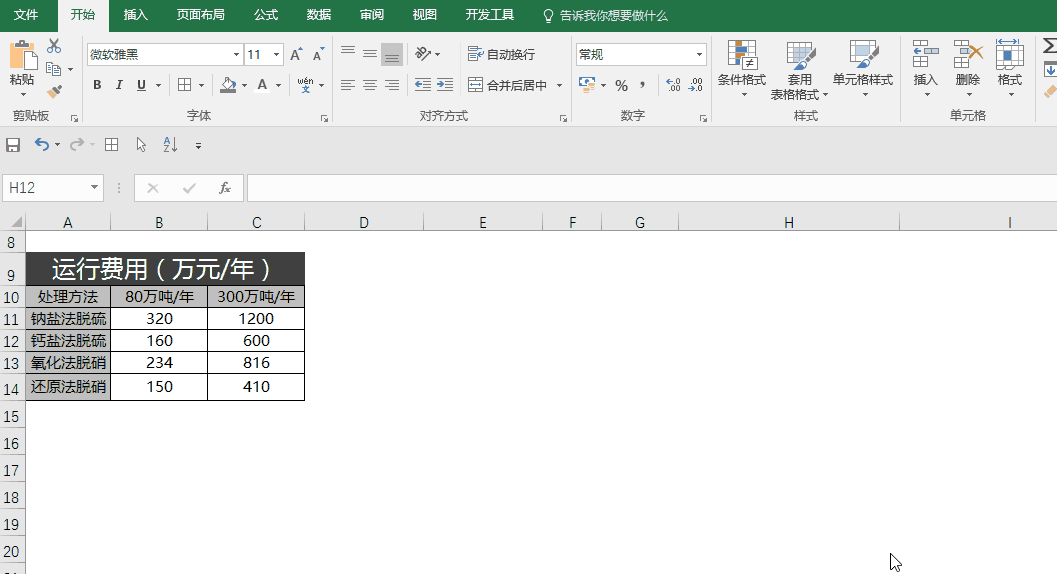Toggle Bold formatting
This screenshot has width=1057, height=574.
click(x=97, y=85)
